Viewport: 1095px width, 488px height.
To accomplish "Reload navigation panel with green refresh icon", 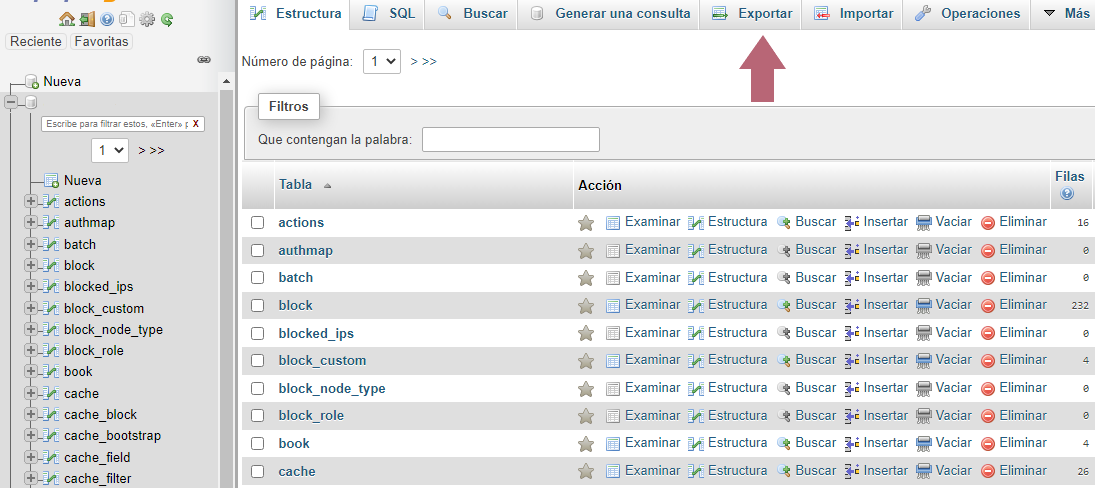I will click(167, 19).
